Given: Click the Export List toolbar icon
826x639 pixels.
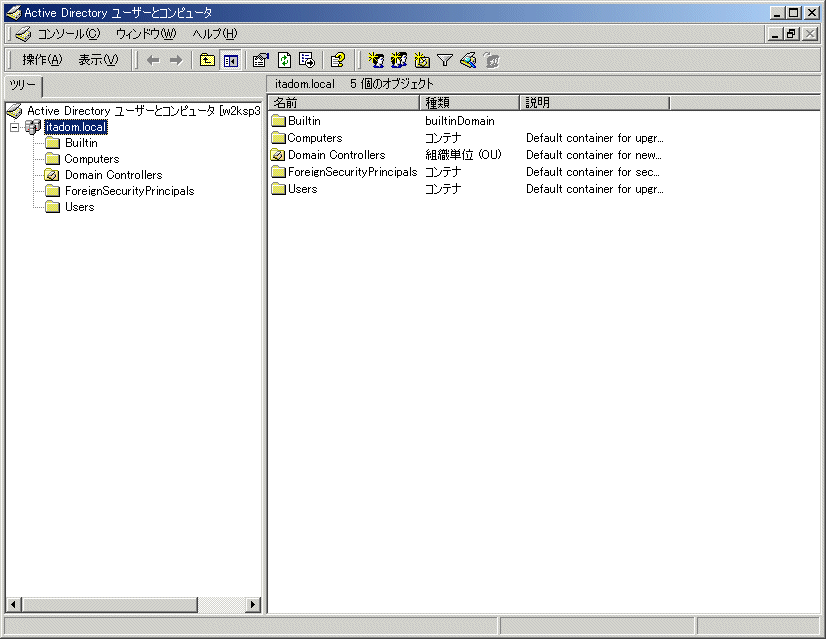Looking at the screenshot, I should point(307,61).
